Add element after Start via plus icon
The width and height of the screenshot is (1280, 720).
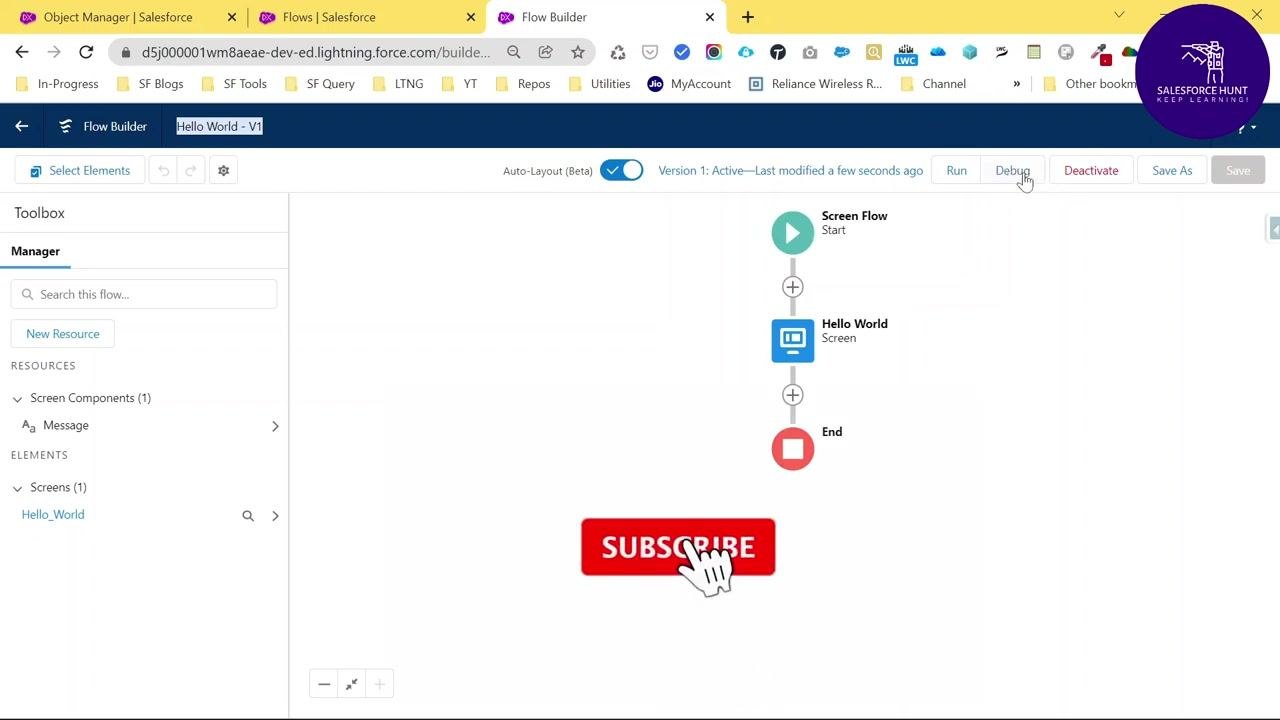point(793,287)
